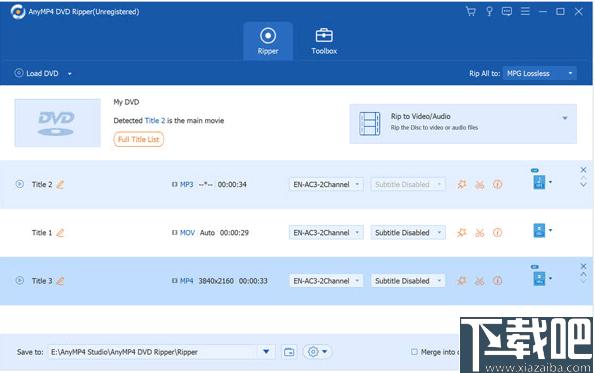Viewport: 595px width, 373px height.
Task: Switch to the Toolbox tab
Action: 324,41
